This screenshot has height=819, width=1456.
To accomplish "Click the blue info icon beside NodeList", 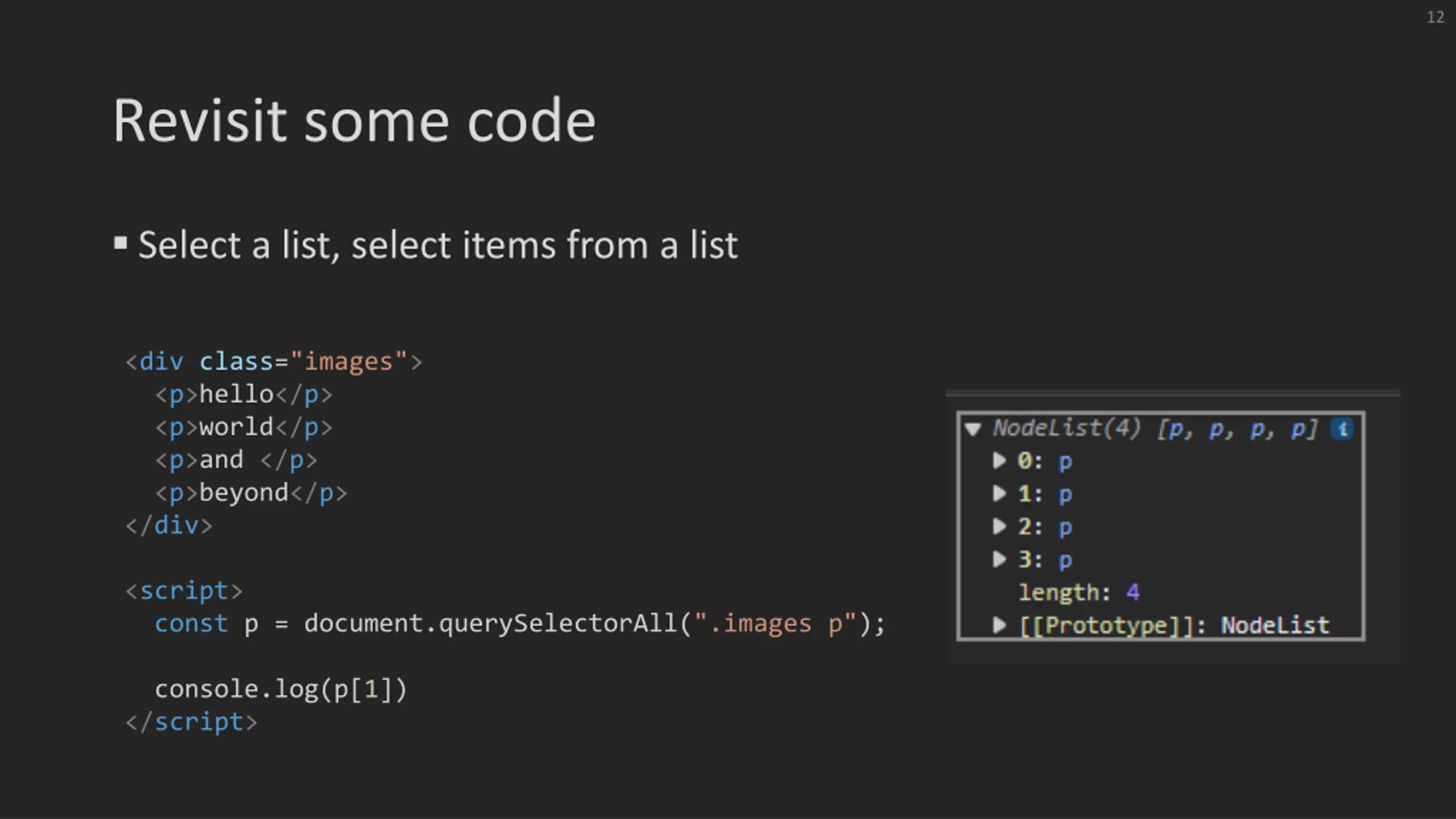I will (1342, 429).
